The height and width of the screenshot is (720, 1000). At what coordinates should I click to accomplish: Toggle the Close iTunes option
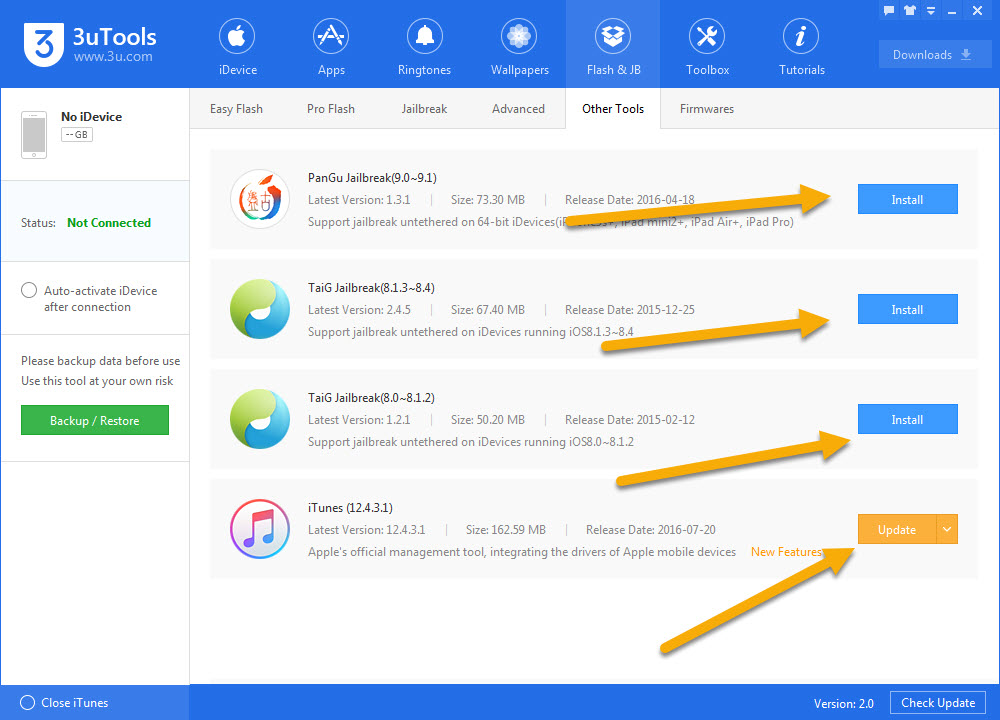point(27,702)
